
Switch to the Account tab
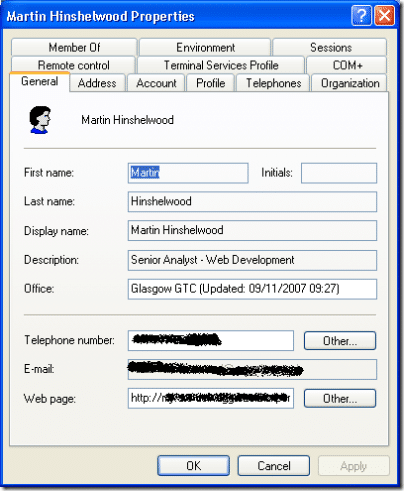(156, 83)
